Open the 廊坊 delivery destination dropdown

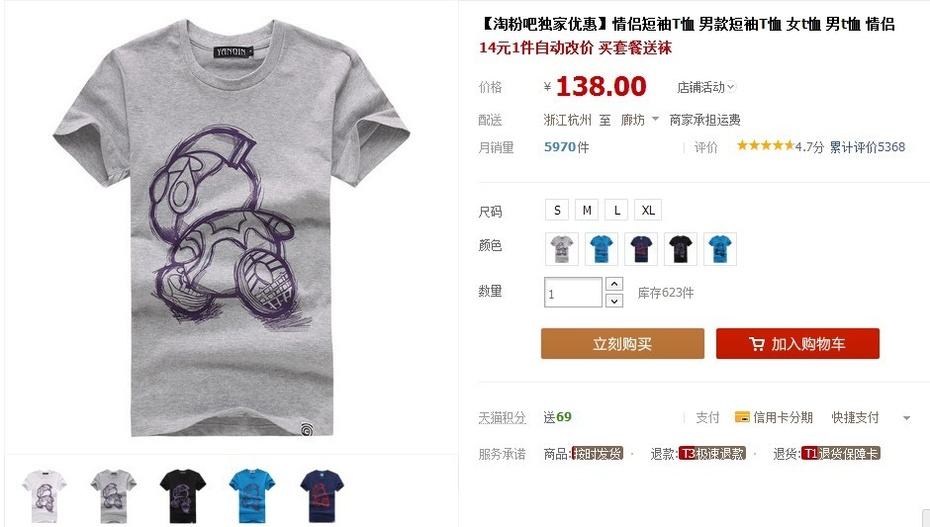tap(639, 120)
